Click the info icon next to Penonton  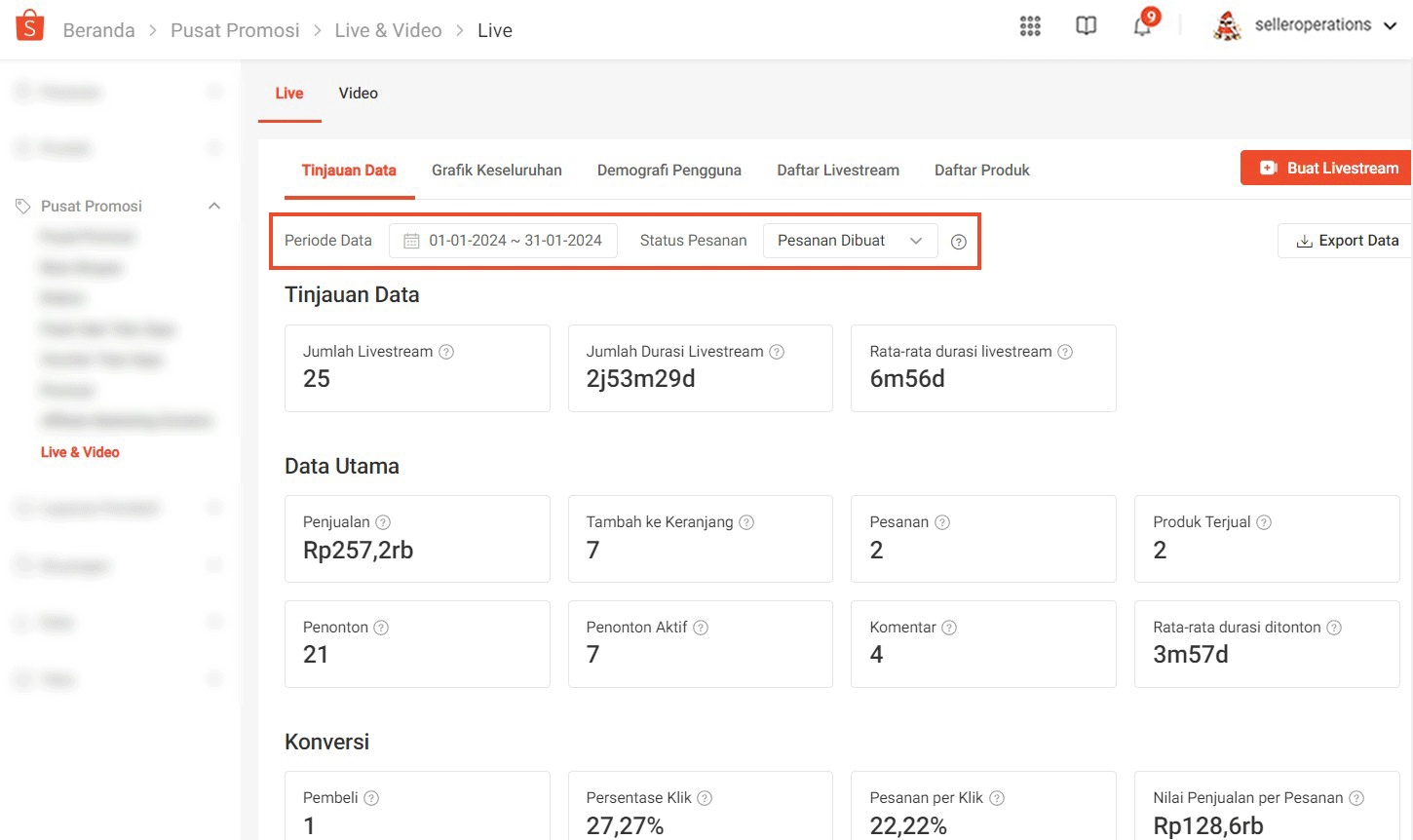pyautogui.click(x=381, y=628)
